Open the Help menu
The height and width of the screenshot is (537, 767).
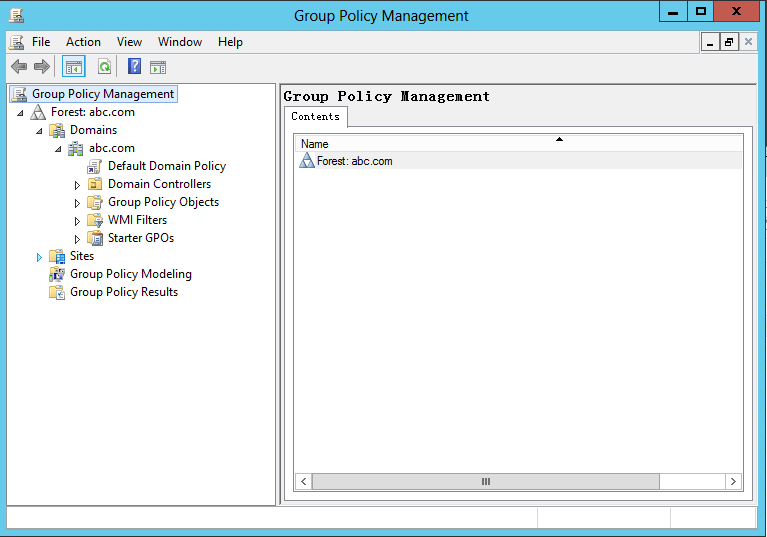pyautogui.click(x=230, y=42)
